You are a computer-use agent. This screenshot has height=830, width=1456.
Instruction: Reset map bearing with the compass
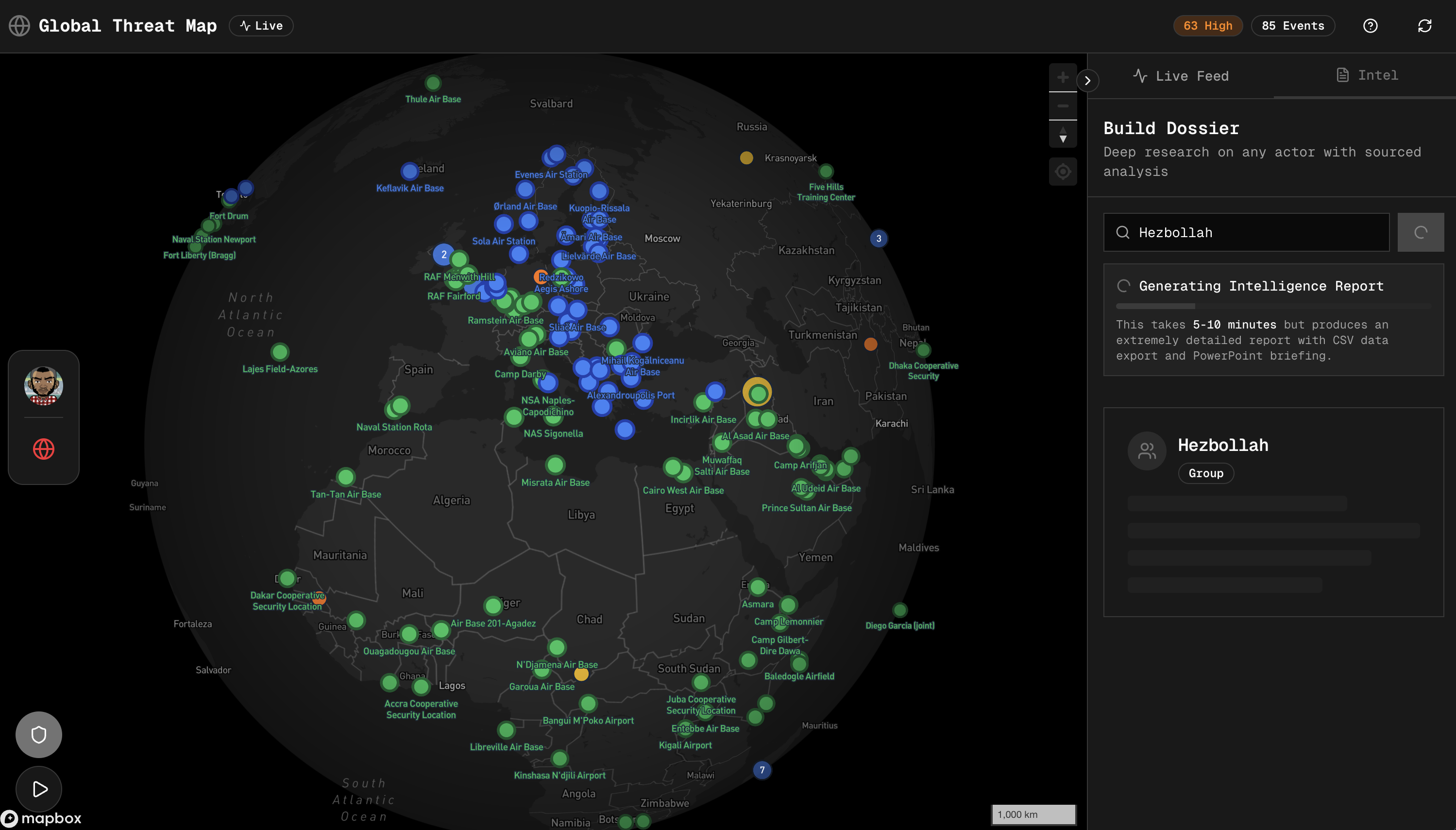(x=1063, y=135)
